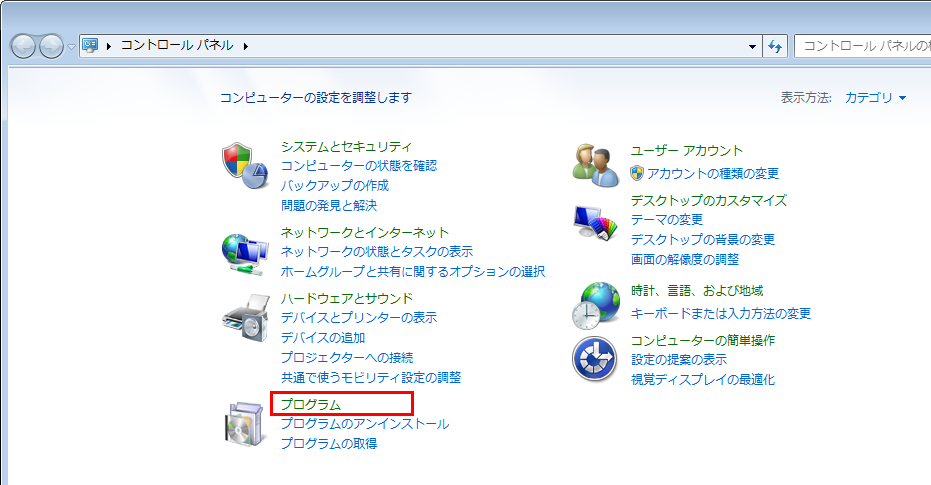Open デバイスの追加 link

pyautogui.click(x=323, y=337)
